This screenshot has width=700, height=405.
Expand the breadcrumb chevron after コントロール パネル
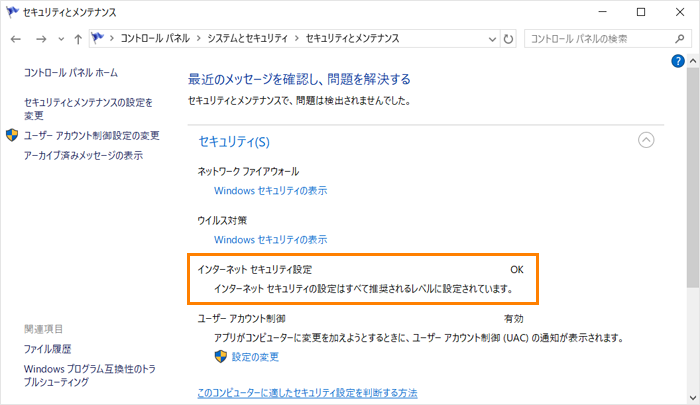(198, 39)
